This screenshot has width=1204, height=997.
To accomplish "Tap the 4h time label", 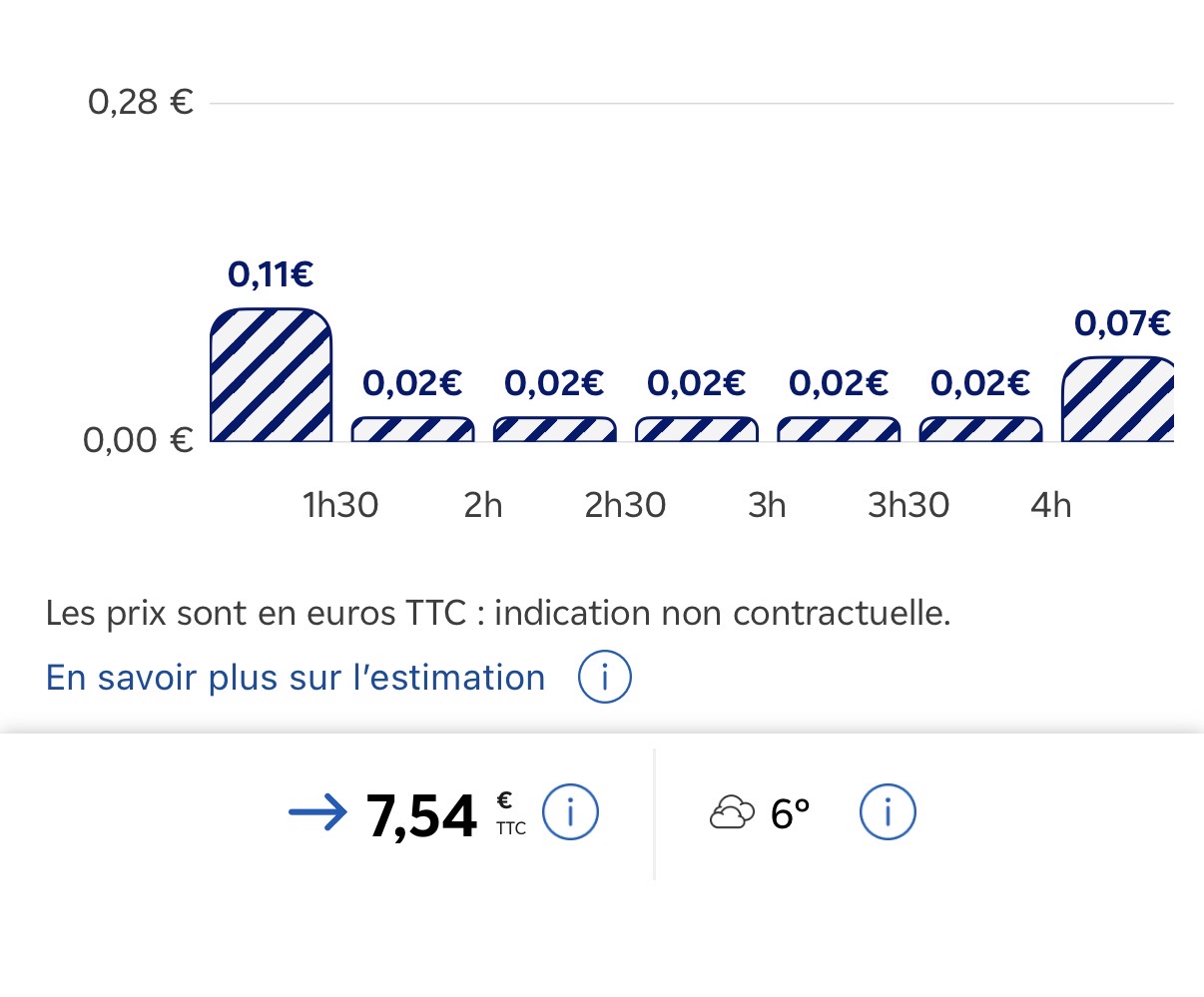I will (1050, 505).
